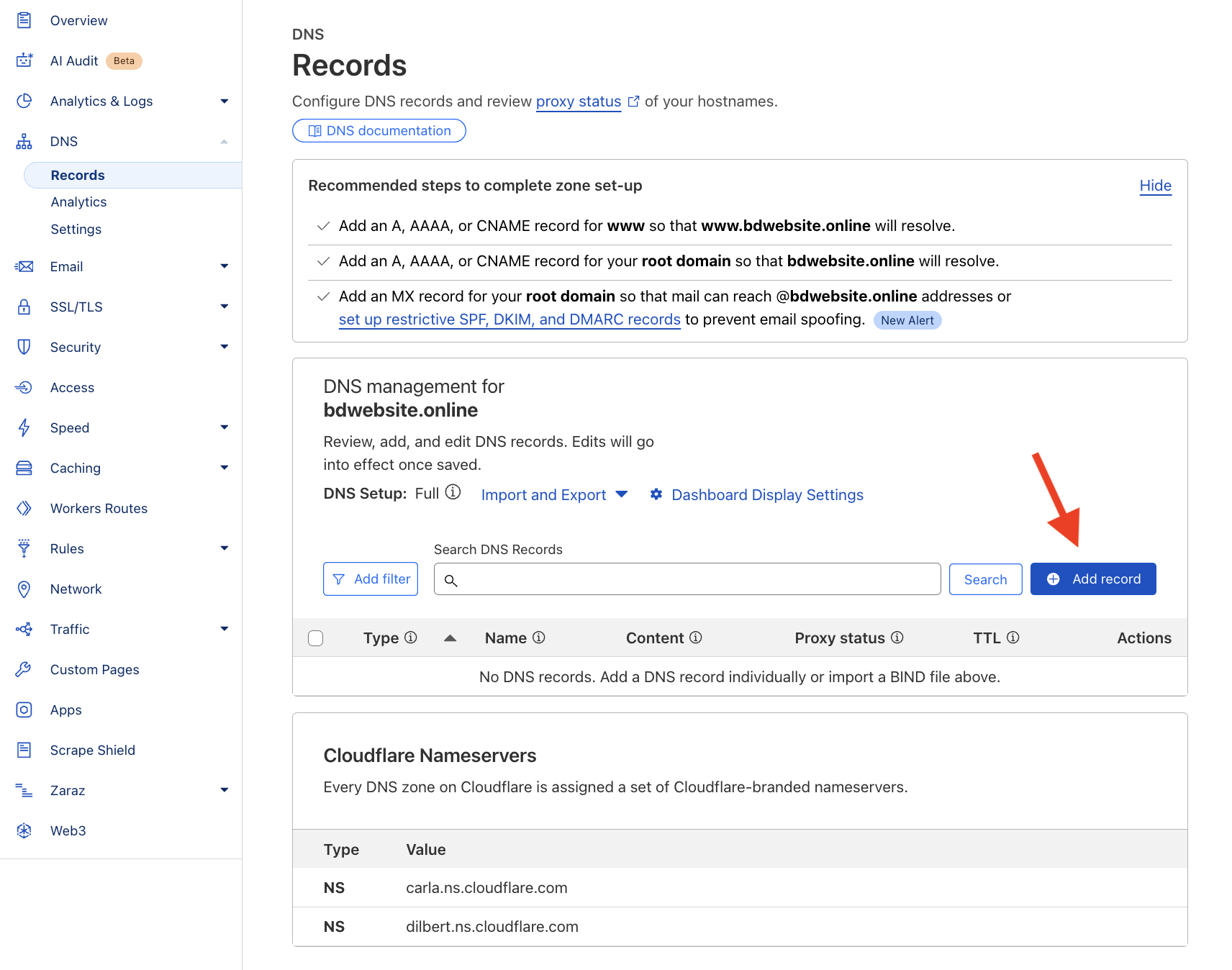Click the SSL/TLS padlock icon
The image size is (1232, 970).
coord(24,307)
